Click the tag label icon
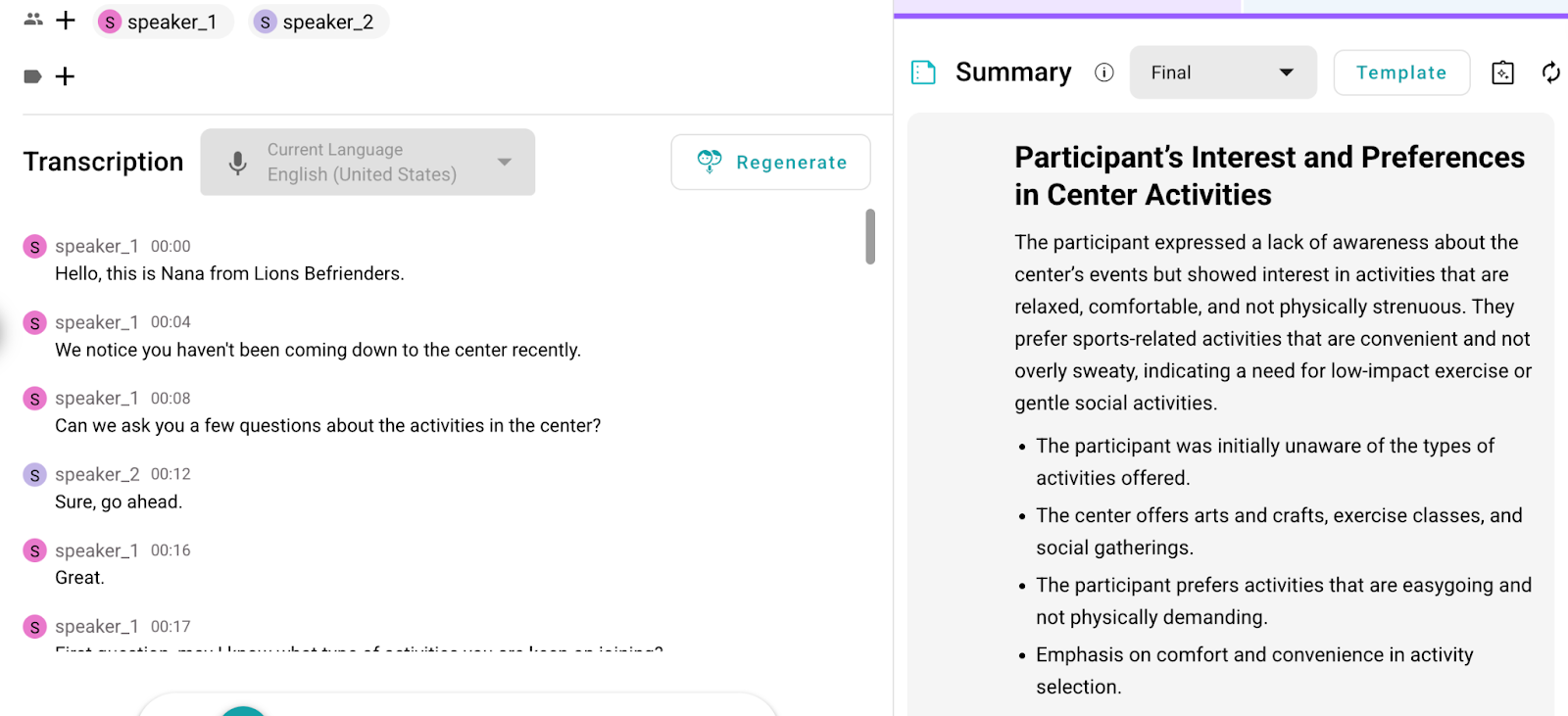Screen dimensions: 1568x716 [x=32, y=76]
